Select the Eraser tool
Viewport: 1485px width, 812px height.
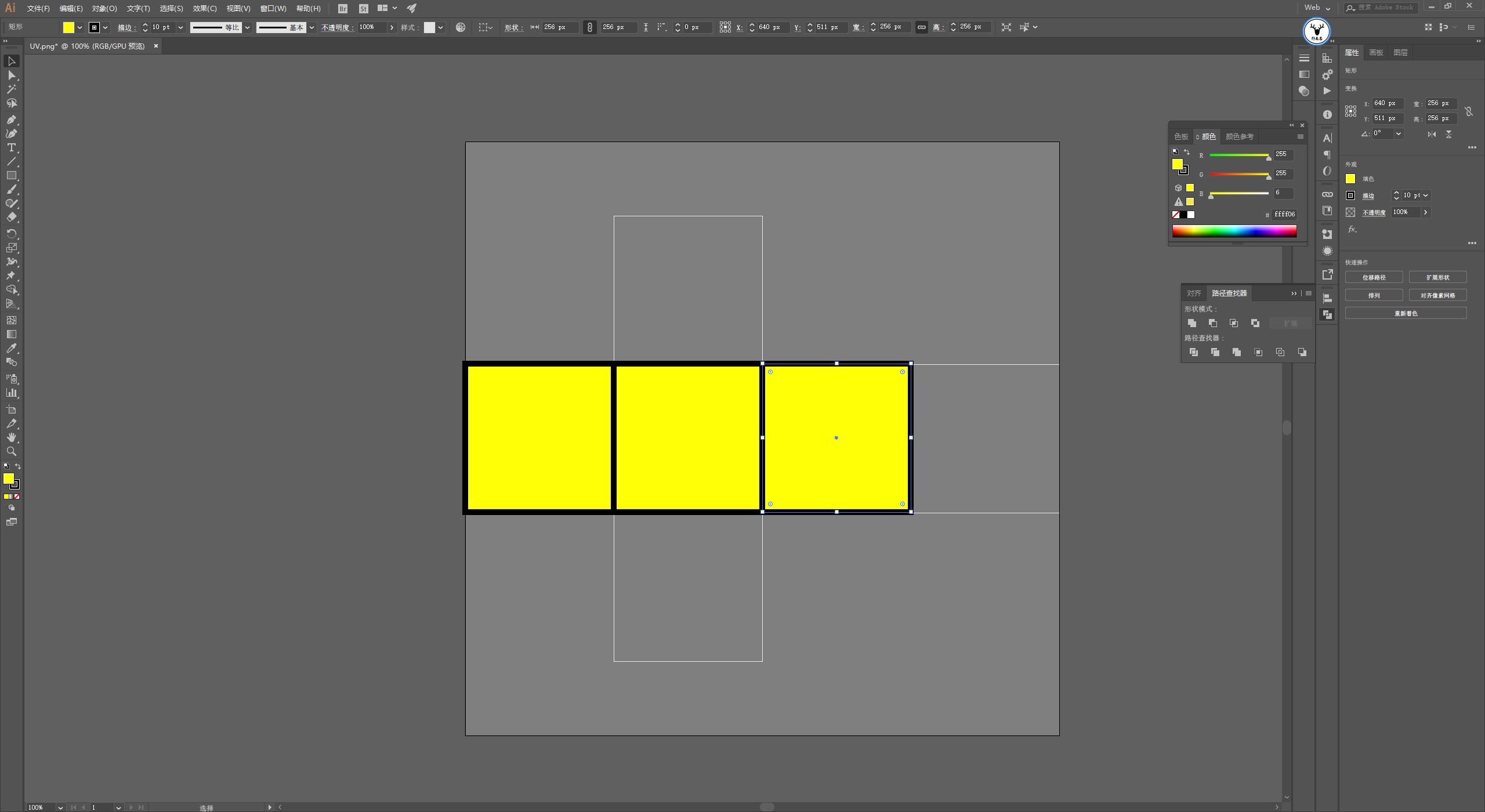(x=11, y=217)
